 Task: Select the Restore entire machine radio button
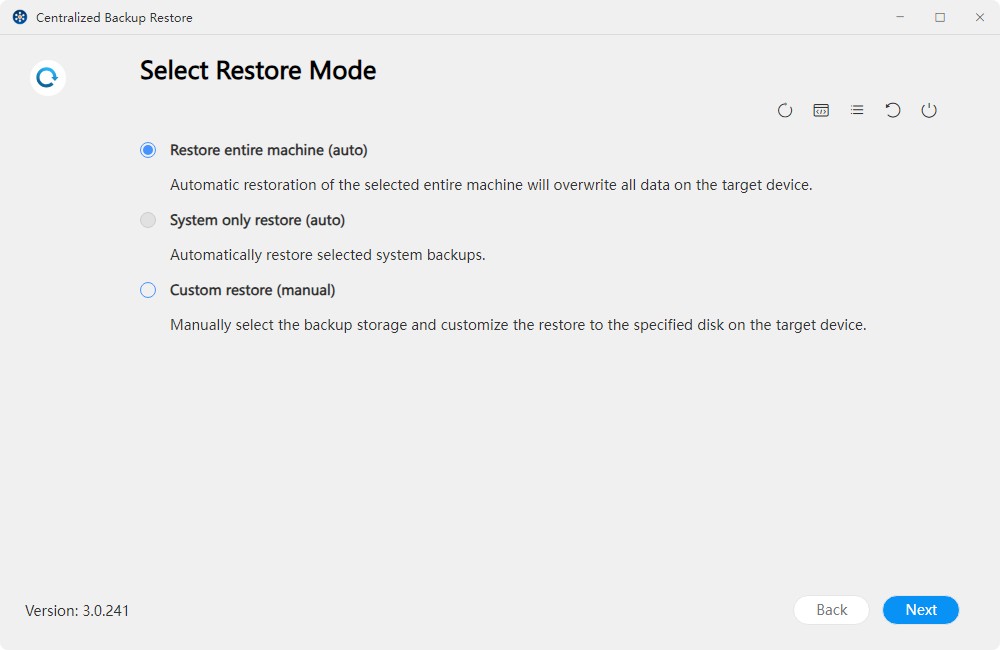pyautogui.click(x=148, y=150)
